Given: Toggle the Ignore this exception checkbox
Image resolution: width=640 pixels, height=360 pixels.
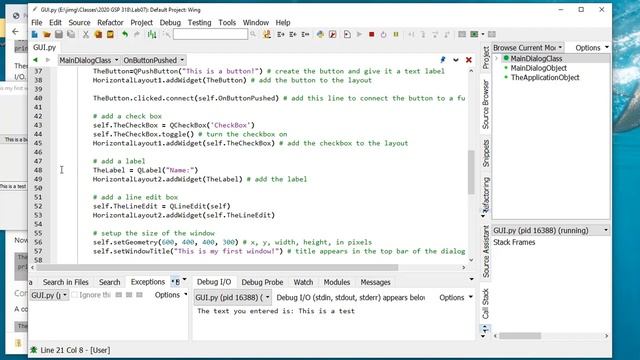Looking at the screenshot, I should point(75,295).
